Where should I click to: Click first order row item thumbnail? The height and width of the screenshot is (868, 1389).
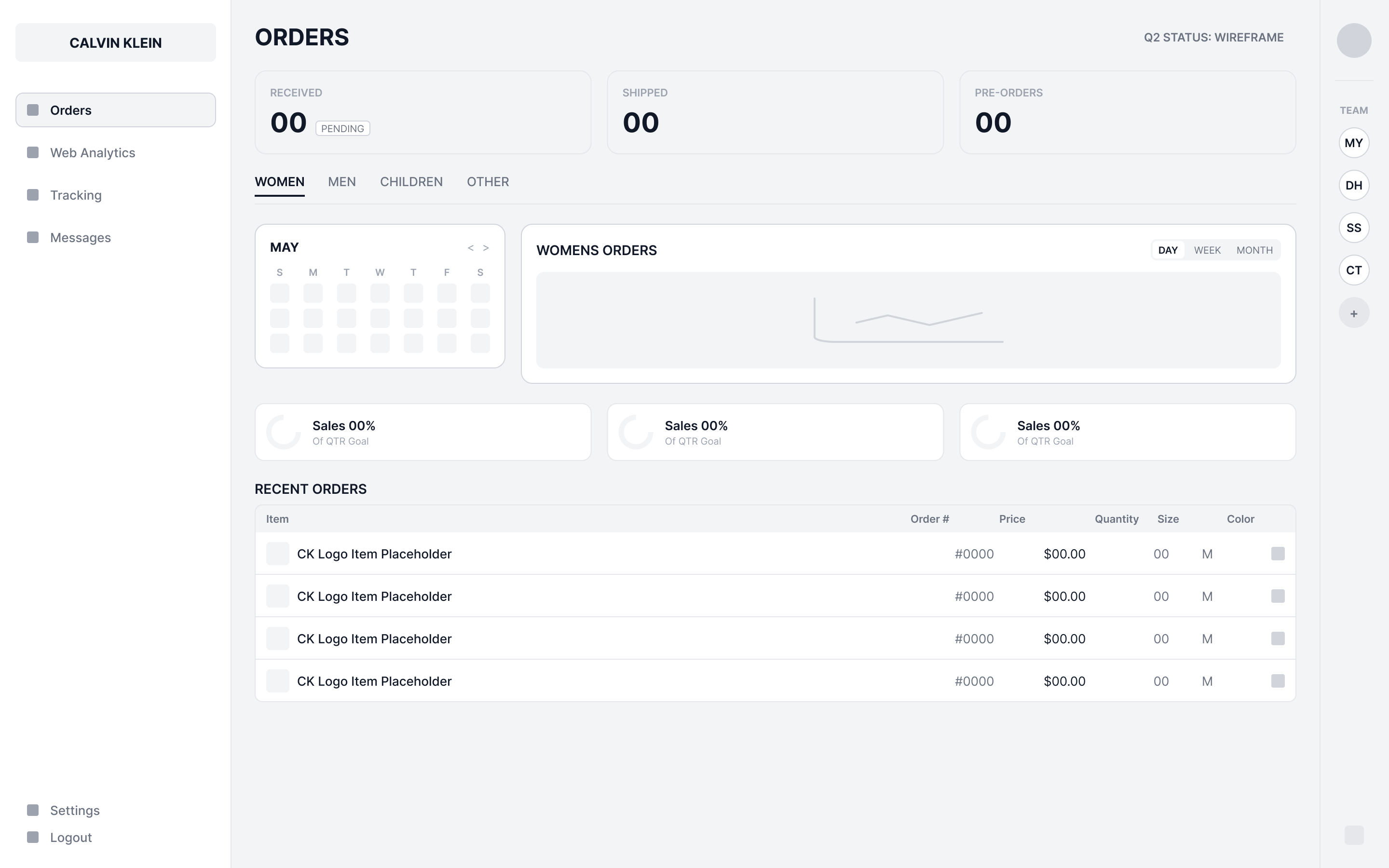click(278, 554)
